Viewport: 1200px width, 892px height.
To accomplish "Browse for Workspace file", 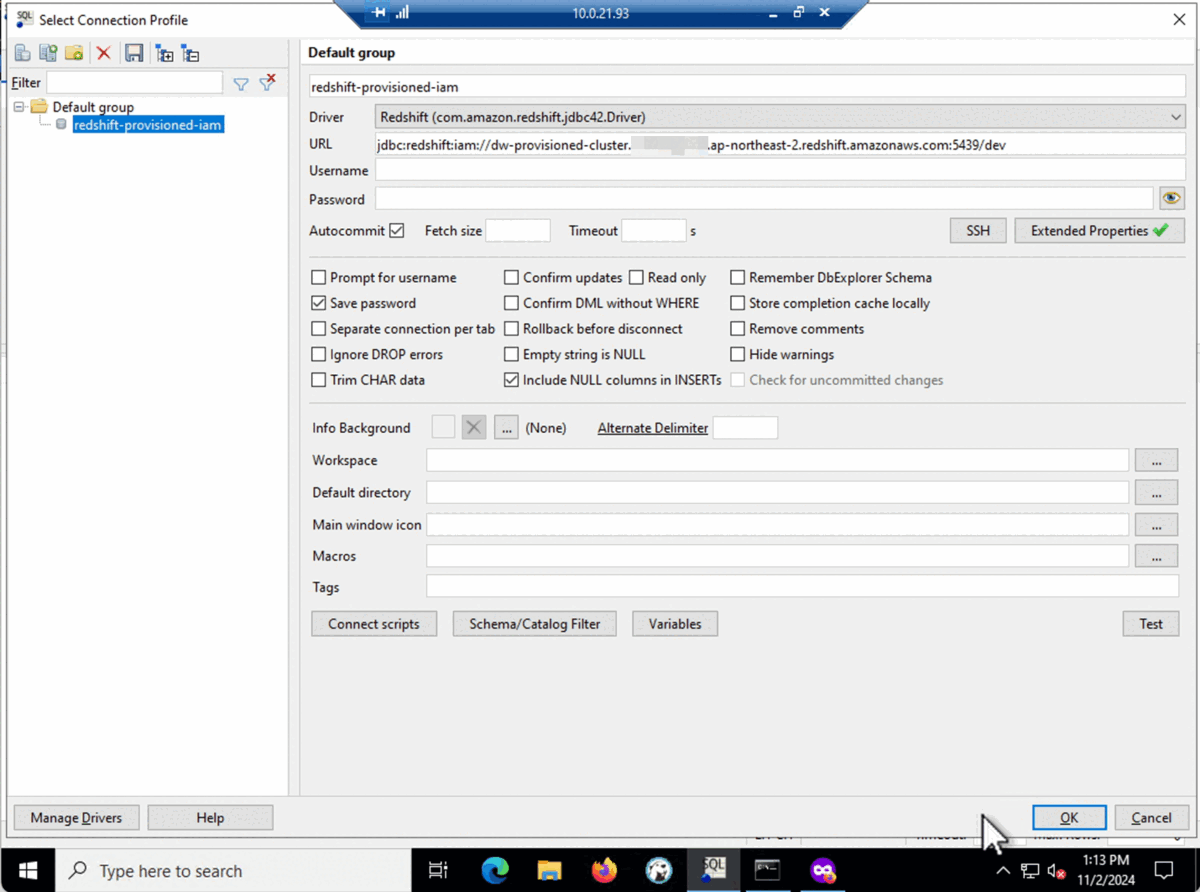I will (1157, 461).
